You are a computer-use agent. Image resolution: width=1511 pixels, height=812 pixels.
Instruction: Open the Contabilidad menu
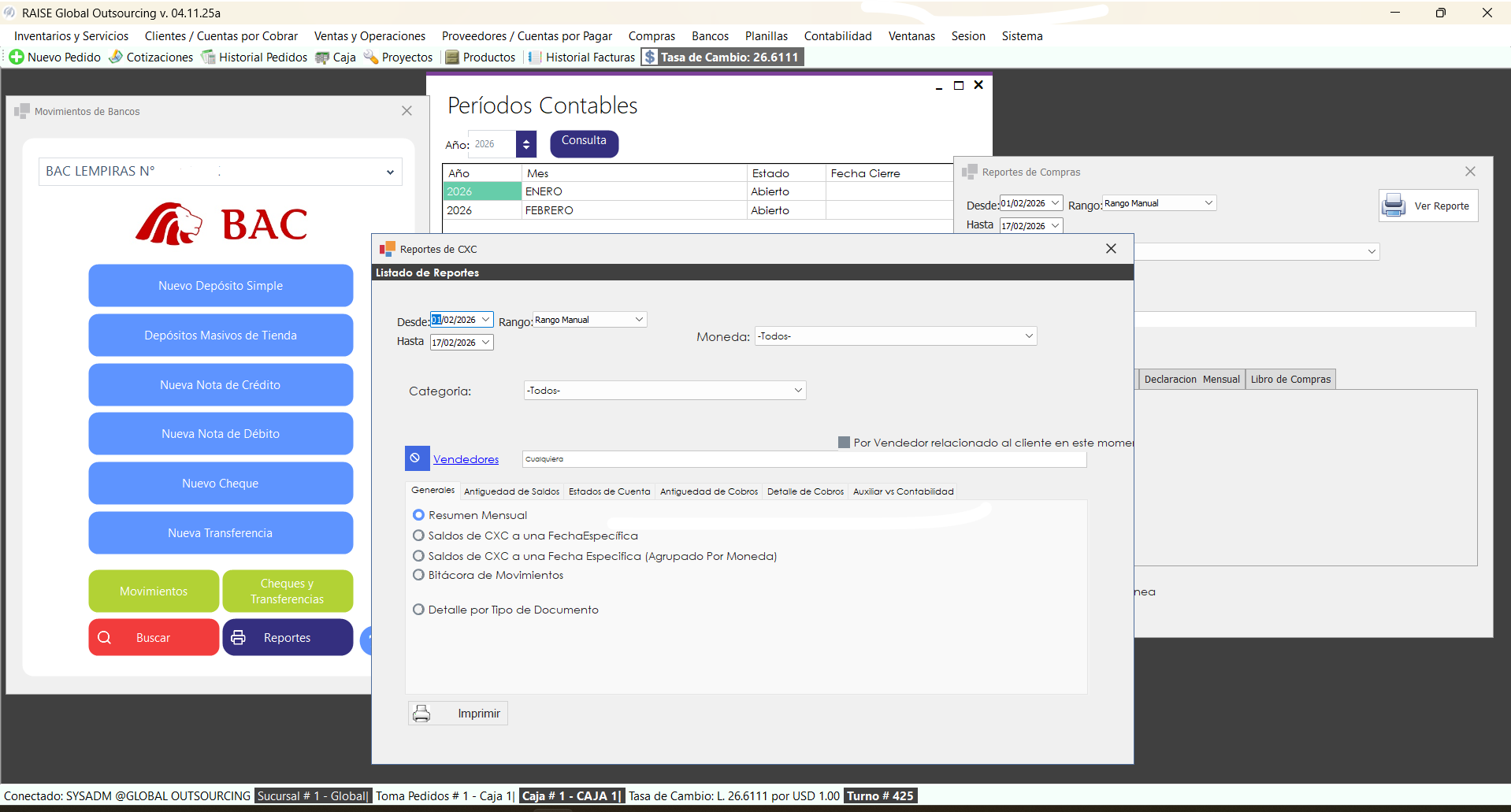click(837, 36)
